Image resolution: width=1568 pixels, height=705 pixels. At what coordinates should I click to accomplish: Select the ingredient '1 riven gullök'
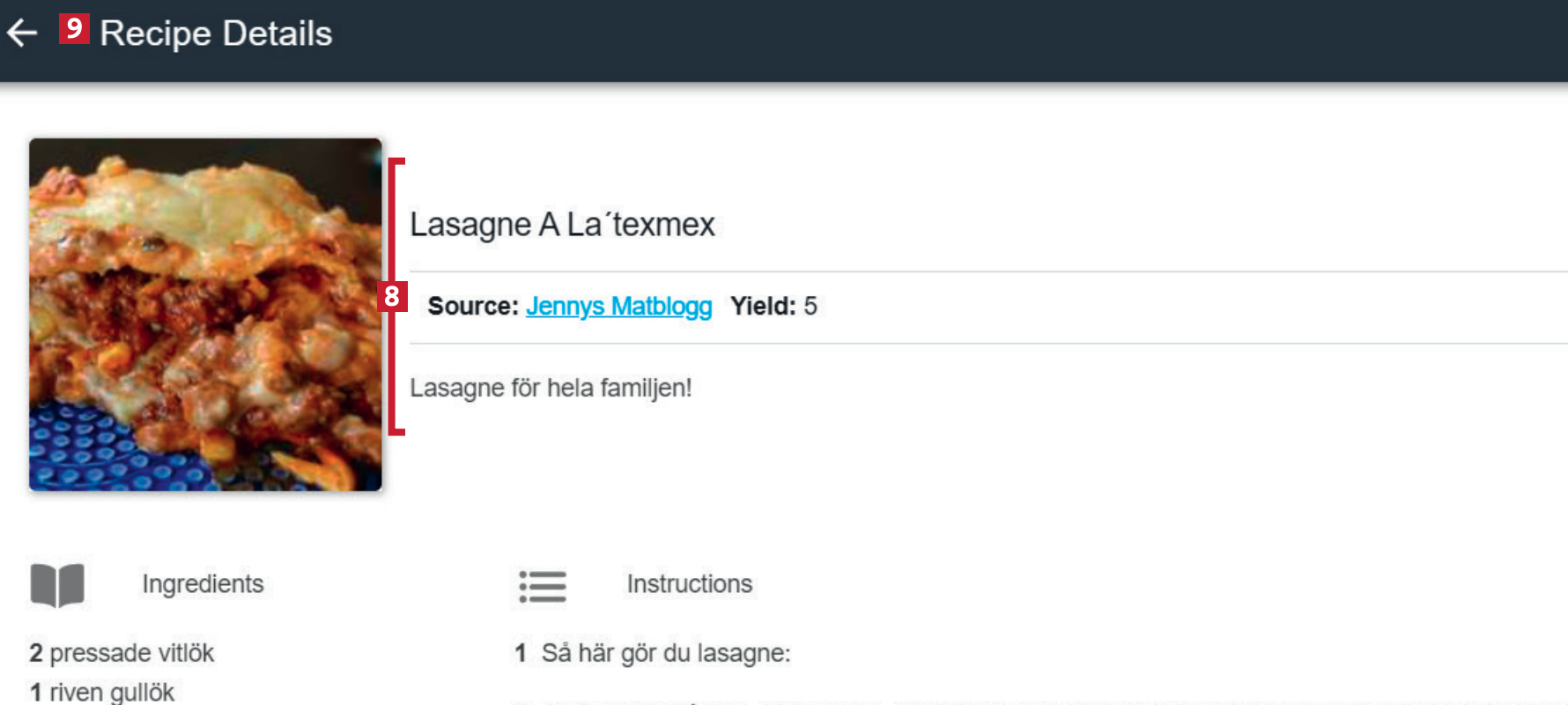pos(102,693)
